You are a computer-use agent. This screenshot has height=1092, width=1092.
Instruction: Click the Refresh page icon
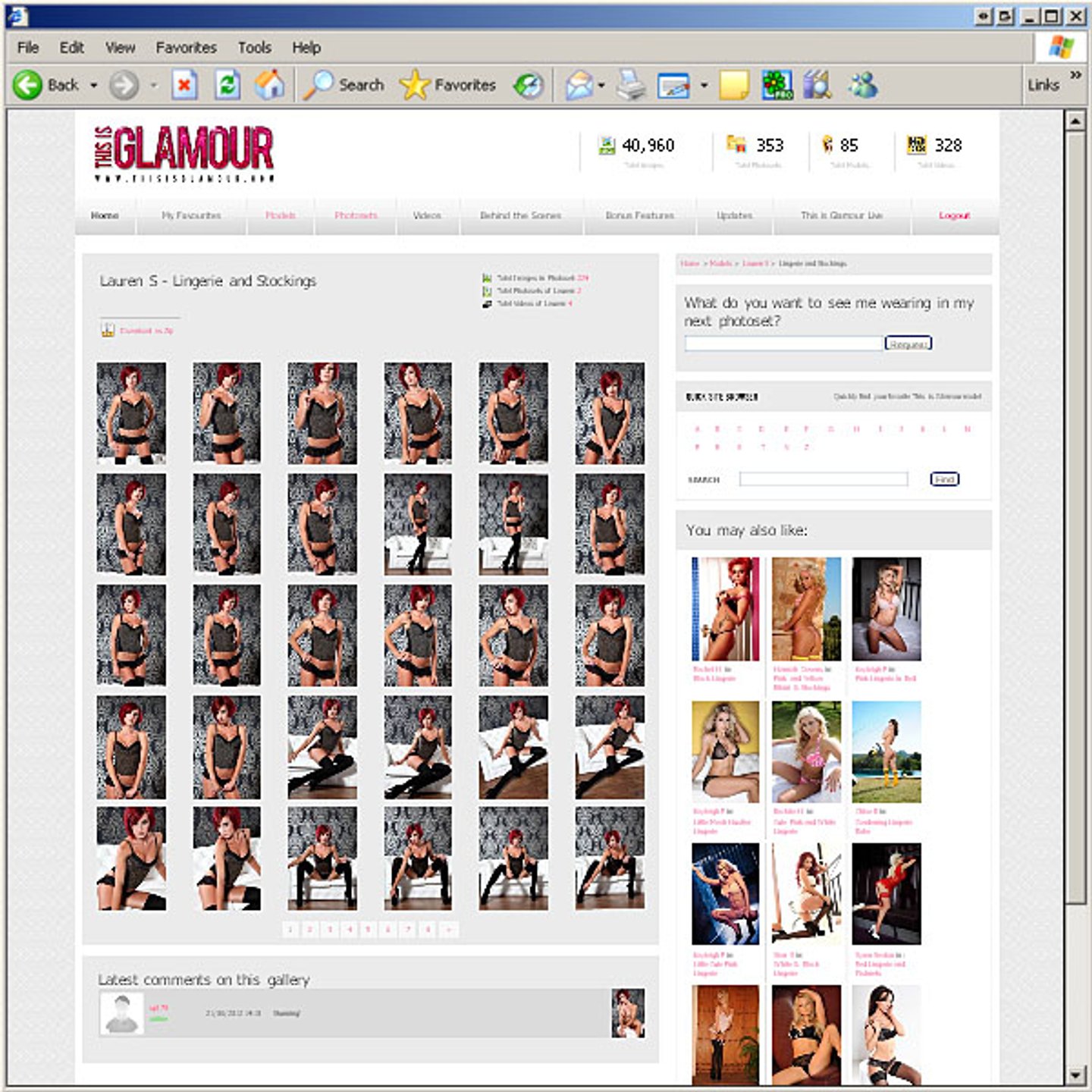click(227, 85)
